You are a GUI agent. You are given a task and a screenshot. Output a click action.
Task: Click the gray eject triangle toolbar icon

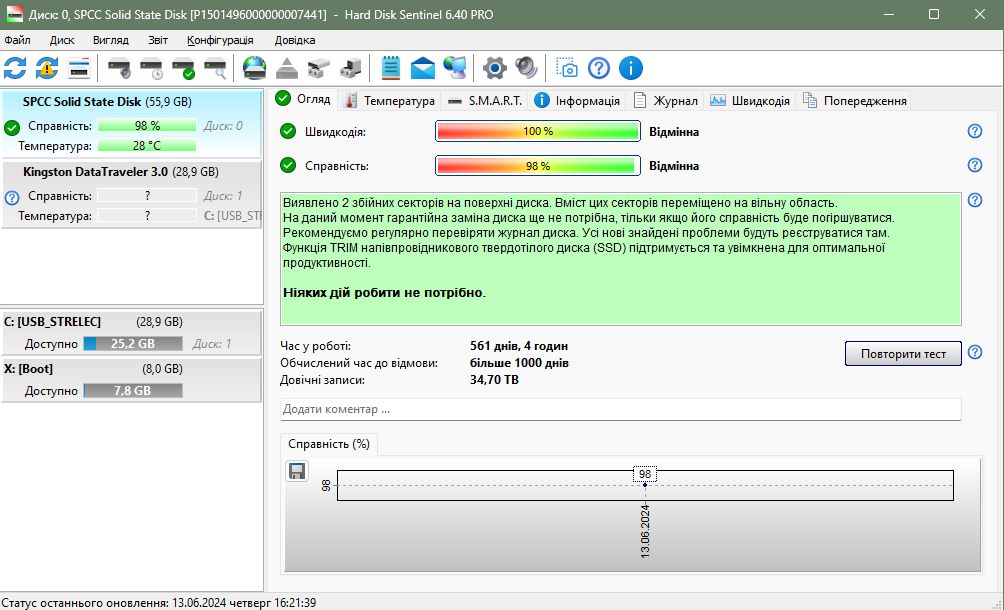pos(287,68)
